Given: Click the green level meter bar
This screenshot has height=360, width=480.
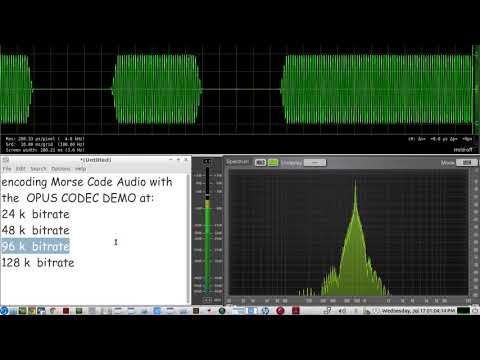Looking at the screenshot, I should click(x=207, y=247).
